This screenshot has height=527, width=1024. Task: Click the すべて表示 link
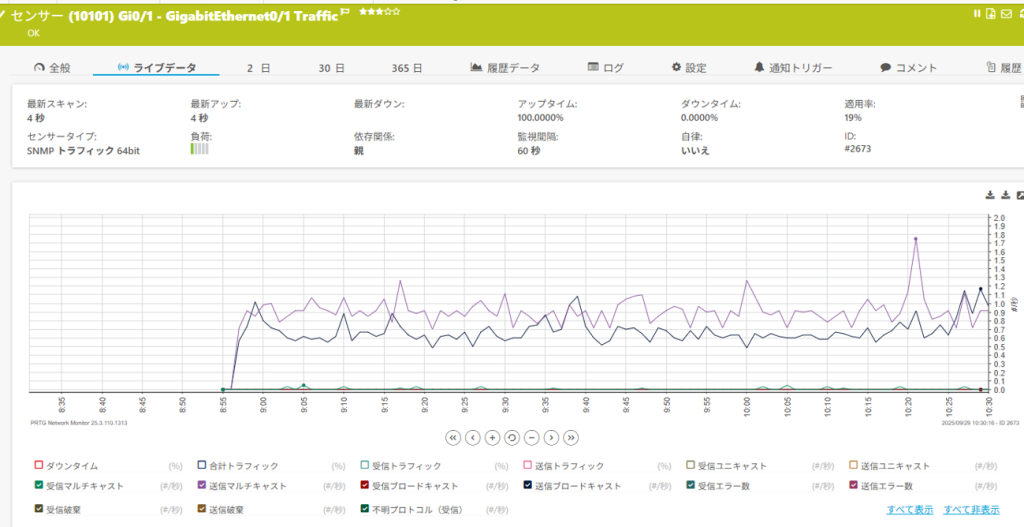[x=910, y=509]
